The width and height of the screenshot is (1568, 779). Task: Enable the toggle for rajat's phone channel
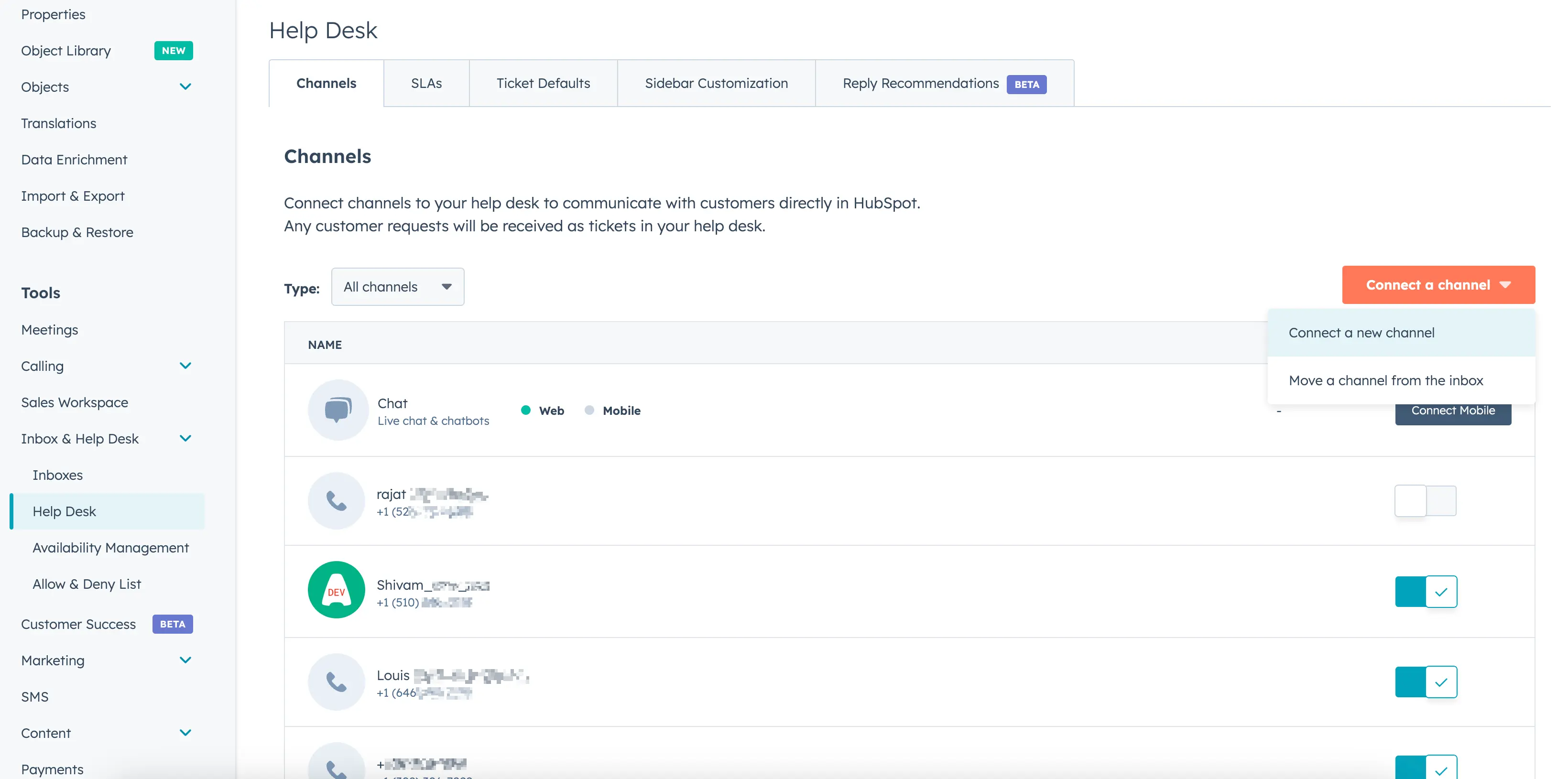tap(1425, 500)
